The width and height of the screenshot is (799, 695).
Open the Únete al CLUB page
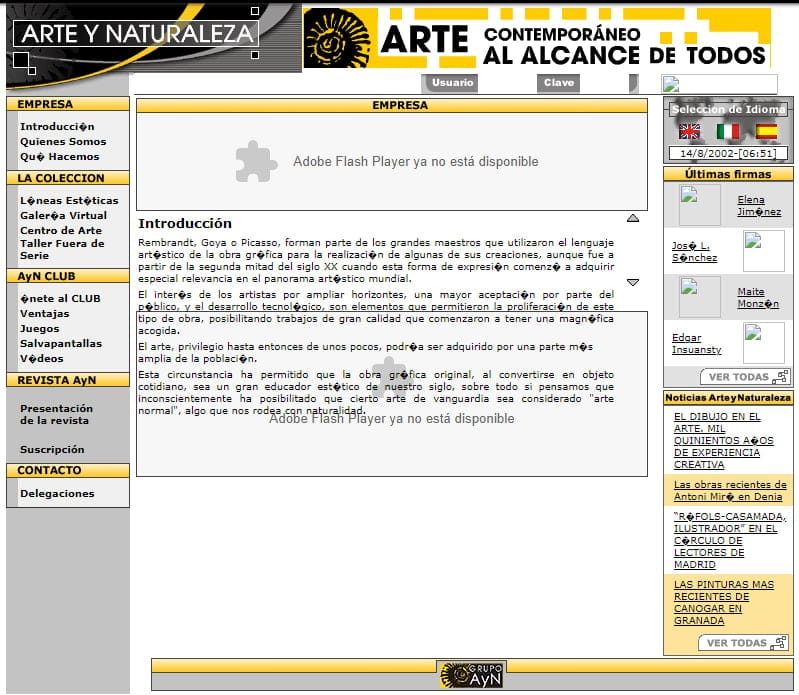[x=60, y=299]
